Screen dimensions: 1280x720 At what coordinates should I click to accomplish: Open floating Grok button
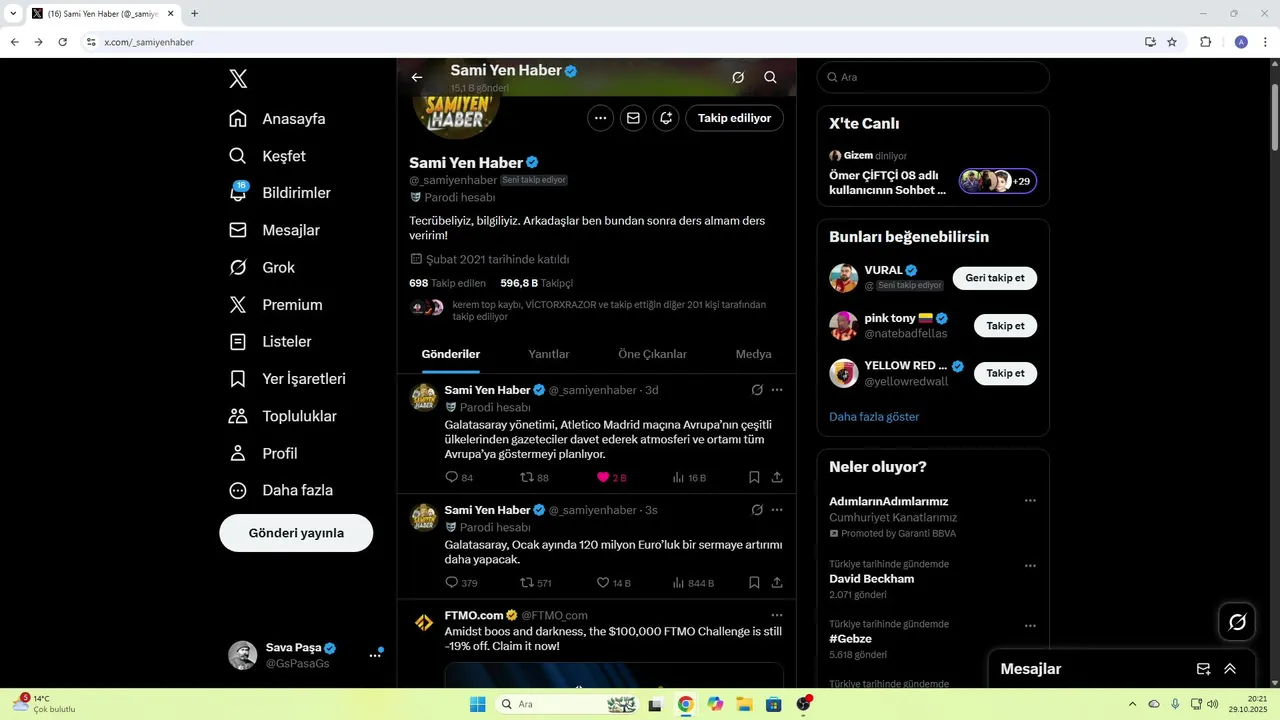pyautogui.click(x=1237, y=622)
